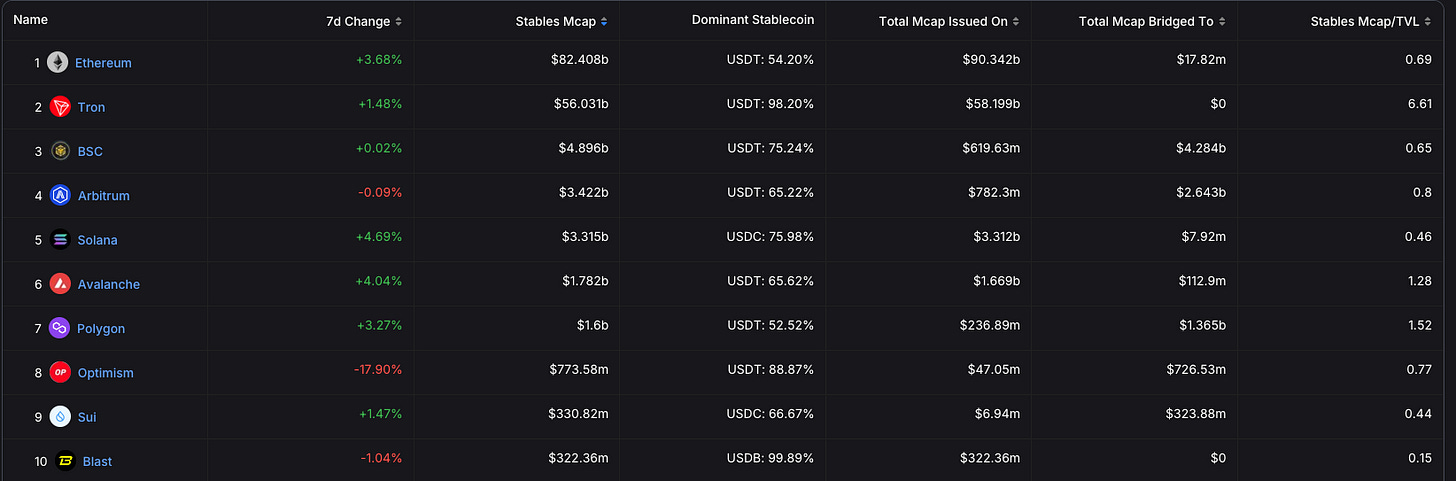Click the Ethereum chain logo icon

coord(57,63)
